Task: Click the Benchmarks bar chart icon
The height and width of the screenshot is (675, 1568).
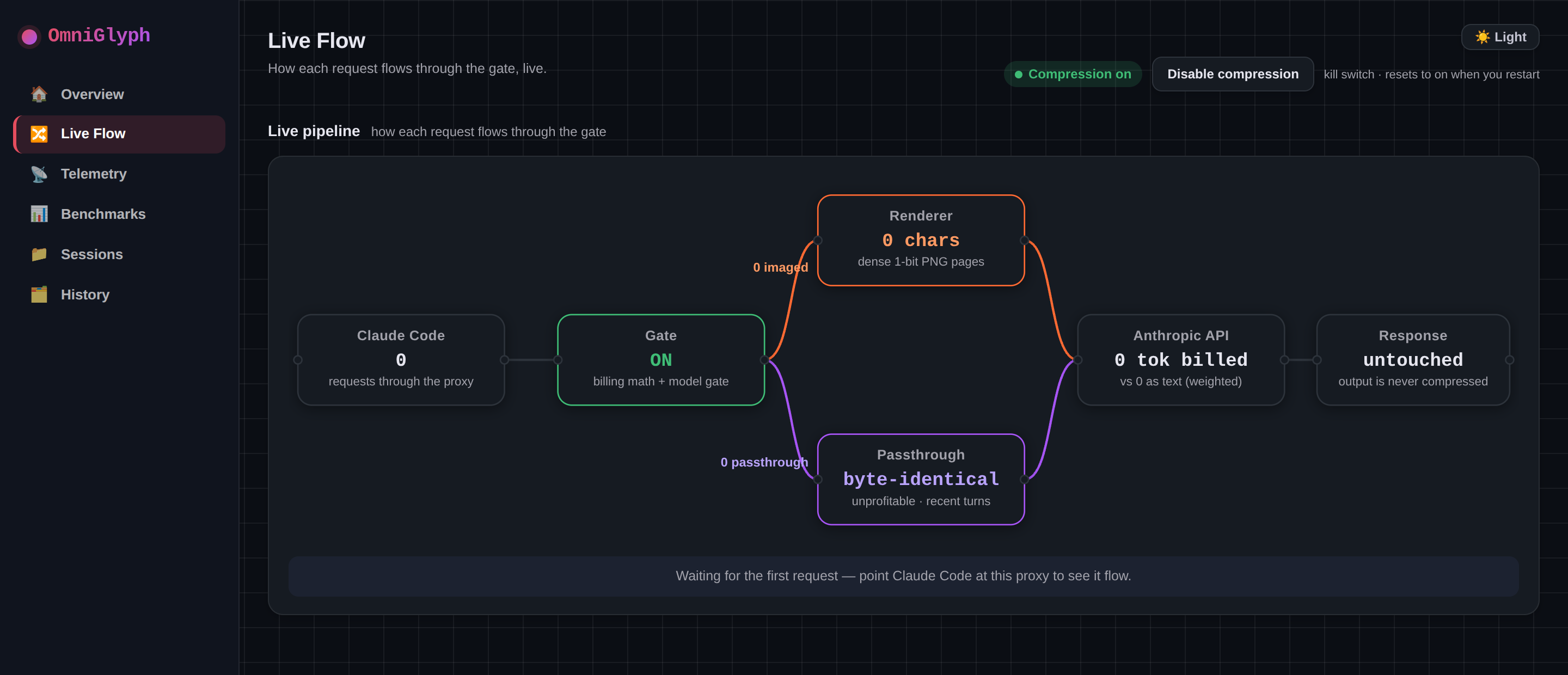Action: click(39, 214)
